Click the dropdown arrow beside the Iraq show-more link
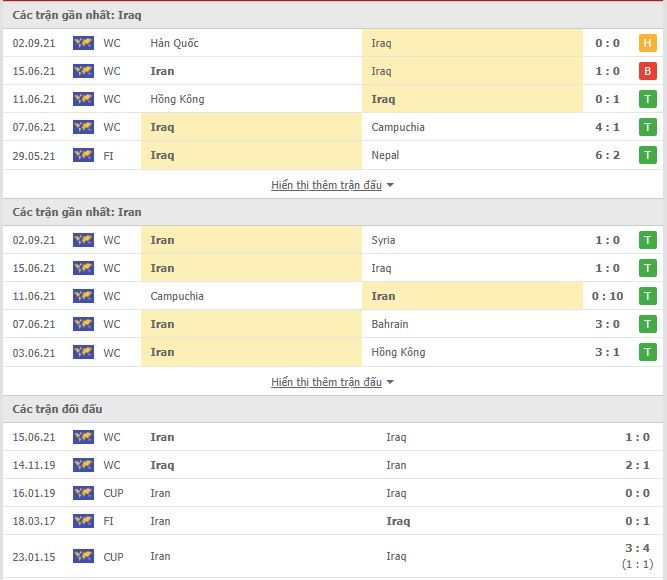 point(390,186)
